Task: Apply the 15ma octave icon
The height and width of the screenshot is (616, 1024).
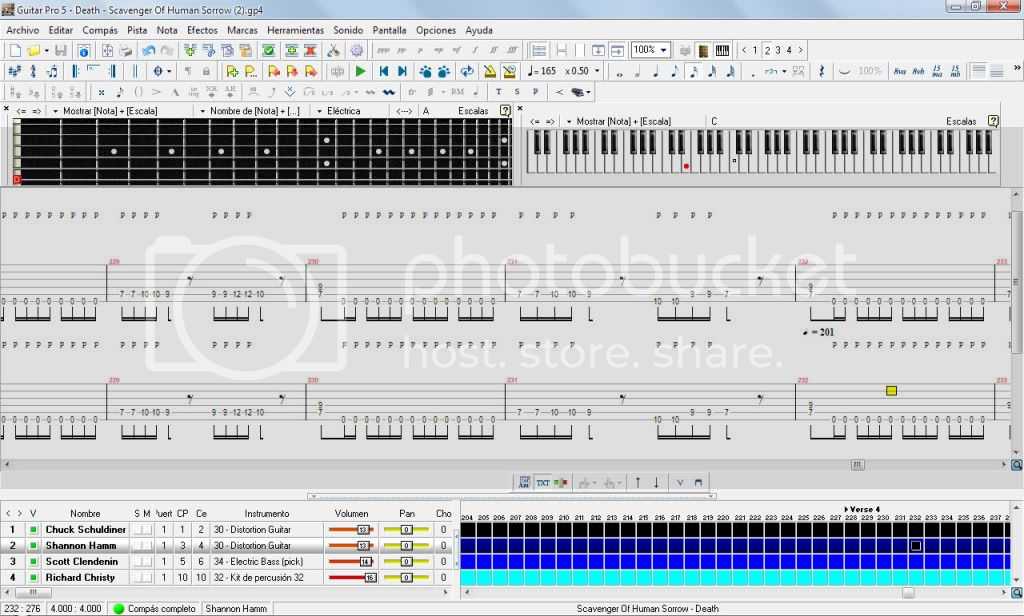Action: [x=937, y=71]
